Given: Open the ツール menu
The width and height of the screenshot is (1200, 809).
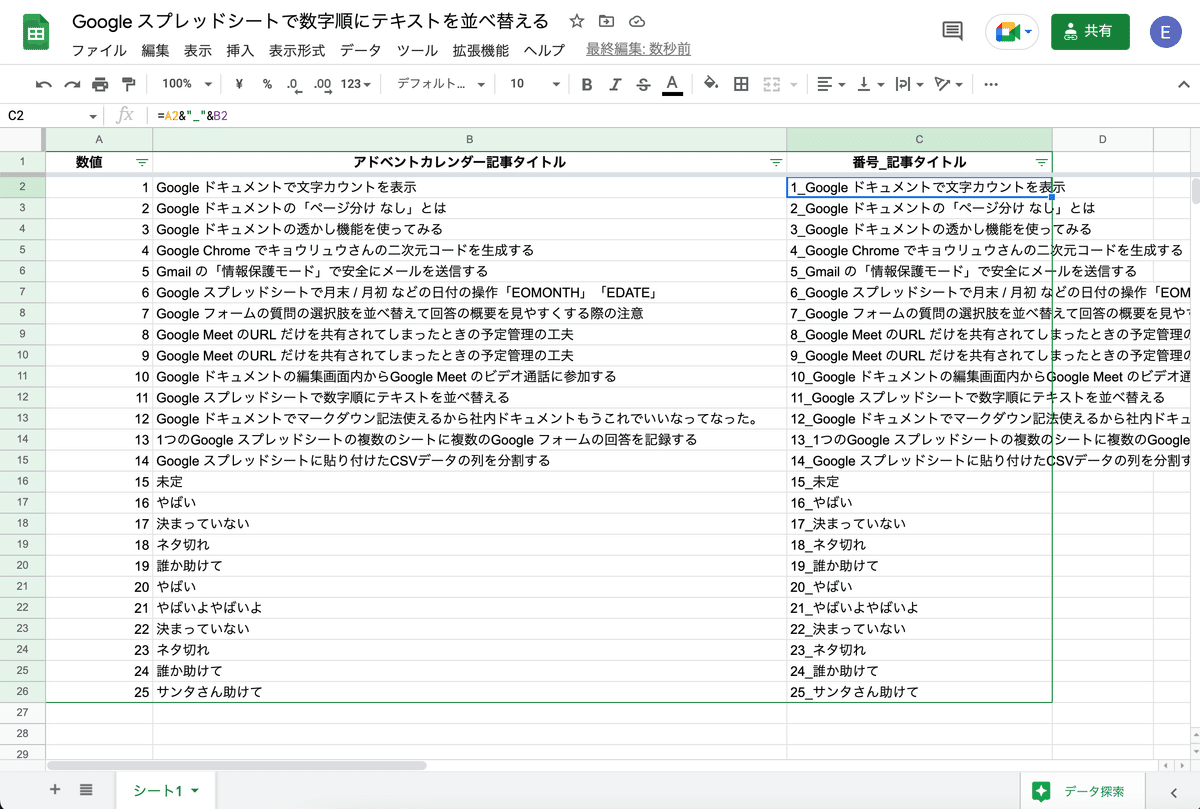Looking at the screenshot, I should pyautogui.click(x=417, y=50).
